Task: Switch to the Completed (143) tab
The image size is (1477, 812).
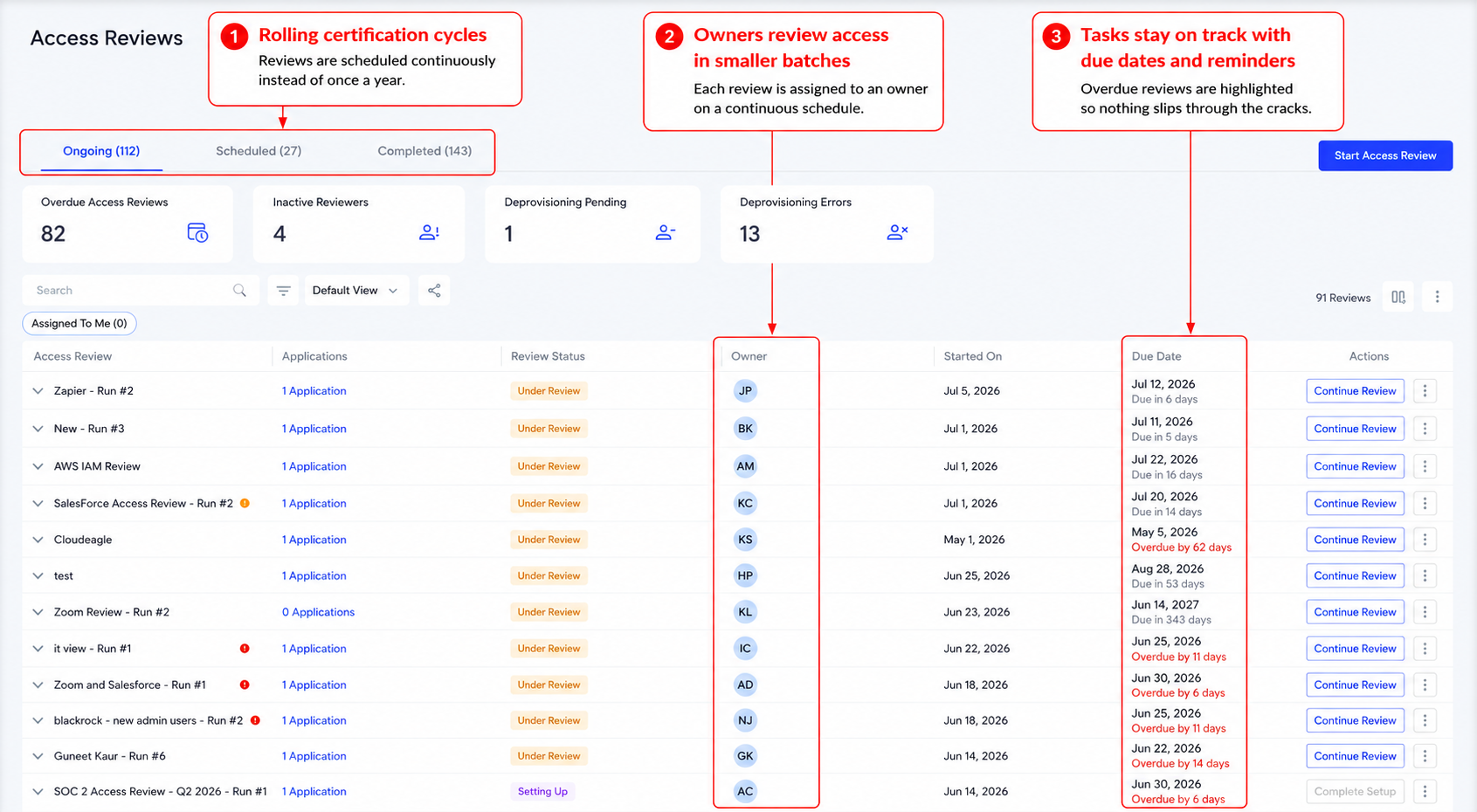Action: (x=424, y=151)
